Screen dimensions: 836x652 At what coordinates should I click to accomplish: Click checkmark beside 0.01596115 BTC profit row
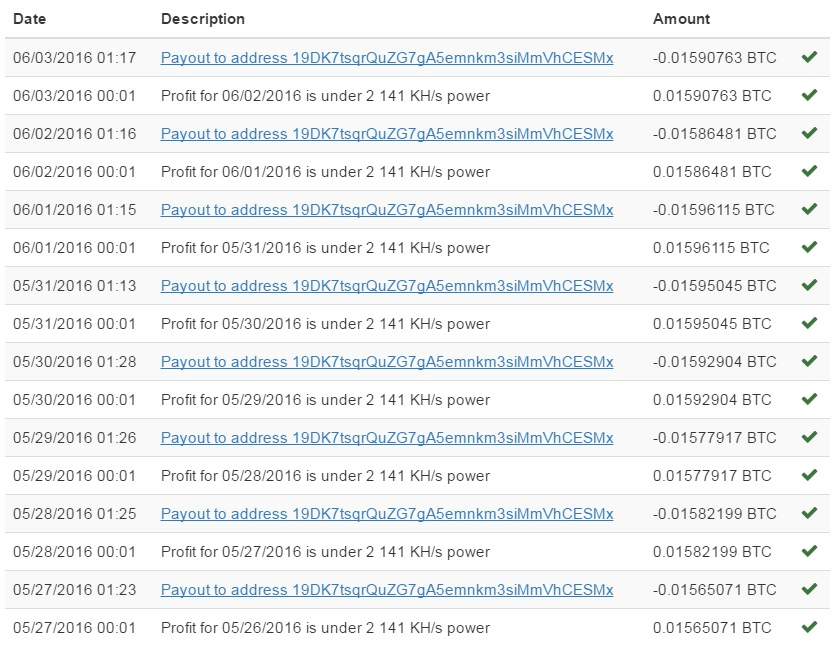(x=809, y=247)
